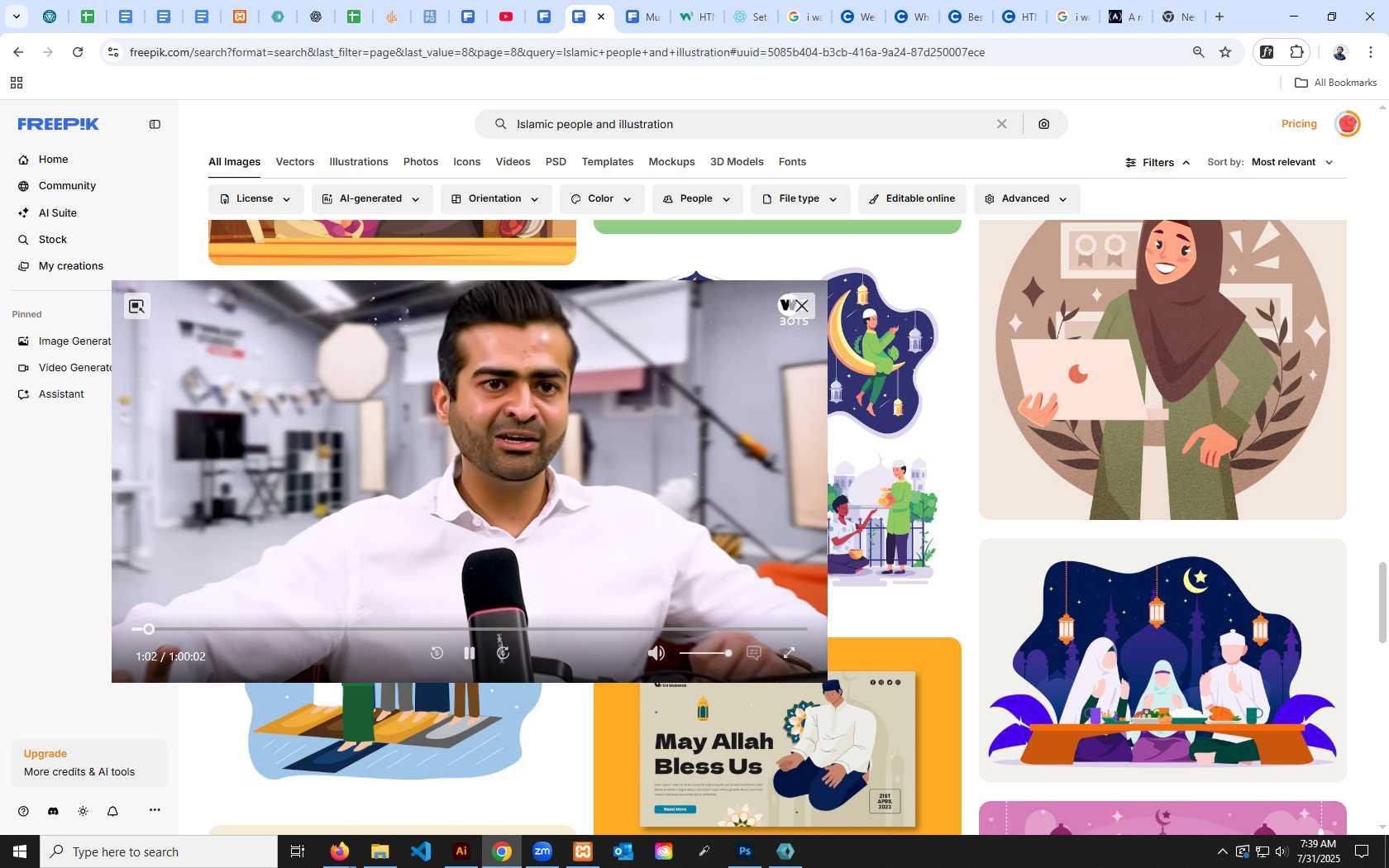Toggle the light/dark theme icon
Screen dimensions: 1389x868
(x=83, y=811)
